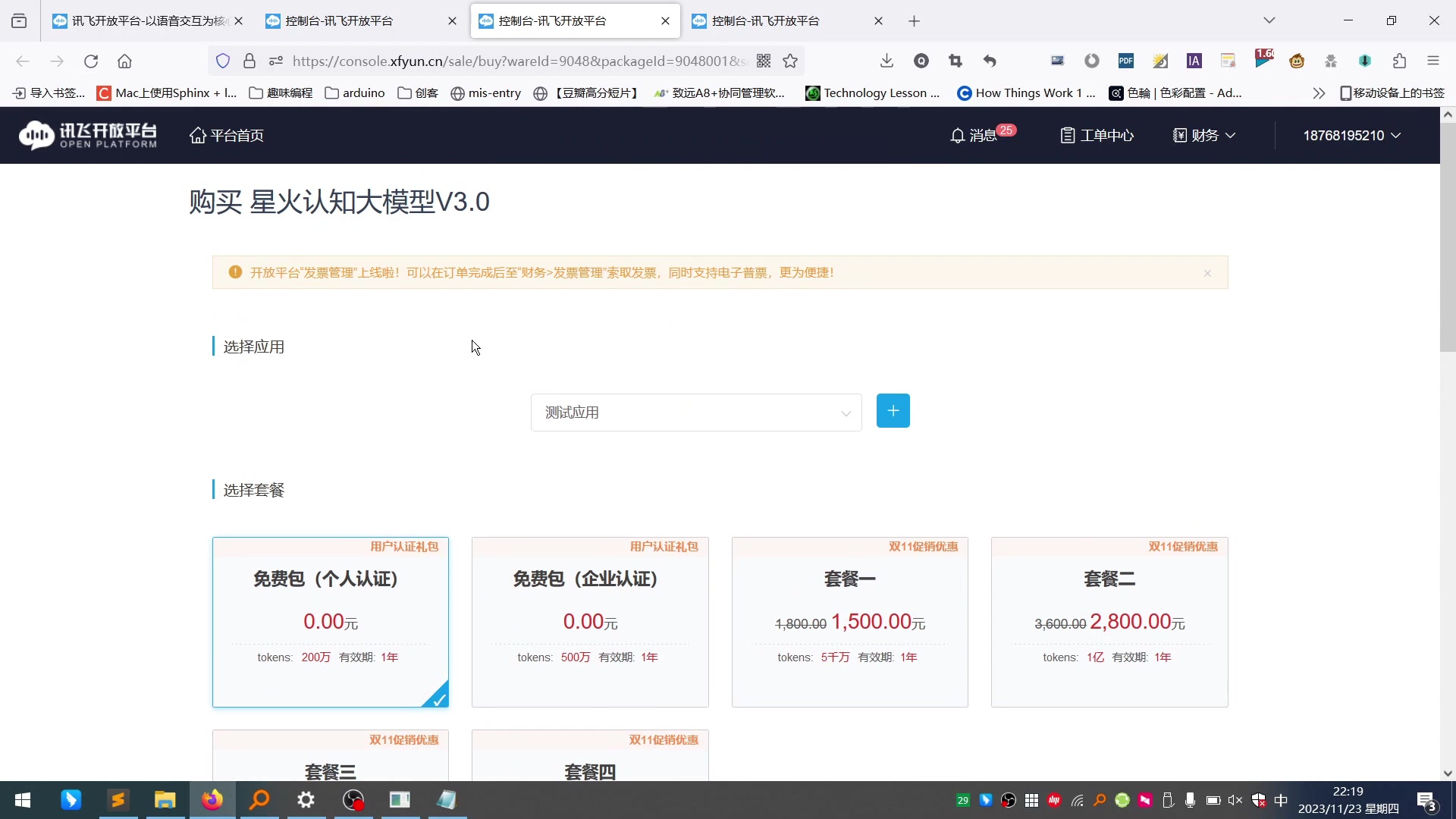This screenshot has height=819, width=1456.
Task: Bookmark this page with star icon
Action: click(790, 61)
